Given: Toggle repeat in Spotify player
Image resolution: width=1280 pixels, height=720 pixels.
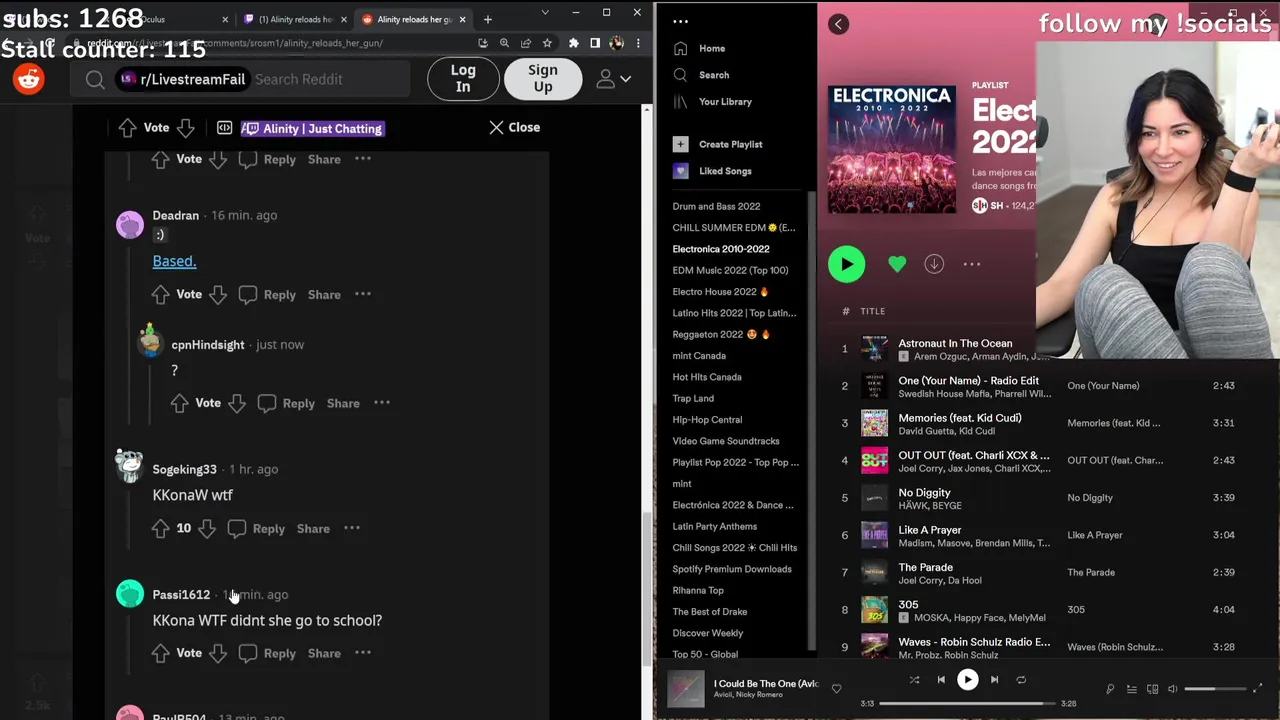Looking at the screenshot, I should pos(1021,680).
